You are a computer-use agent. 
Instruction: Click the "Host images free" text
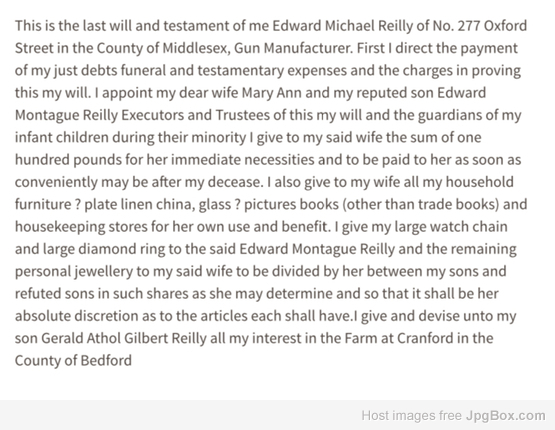coord(411,415)
